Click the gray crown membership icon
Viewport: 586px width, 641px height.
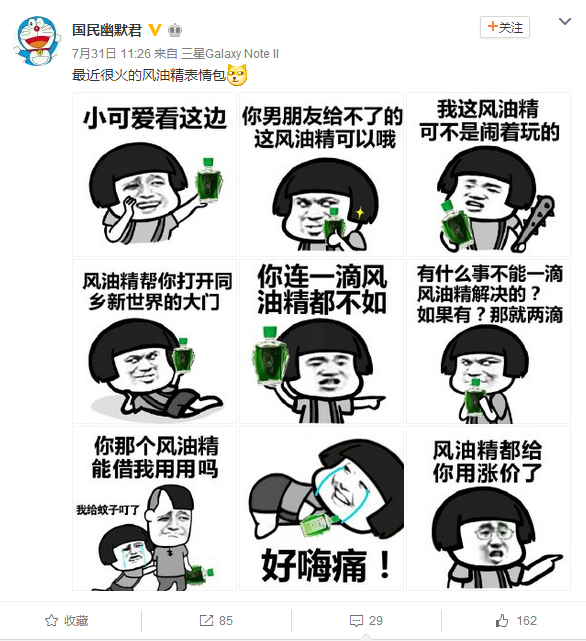[x=175, y=30]
